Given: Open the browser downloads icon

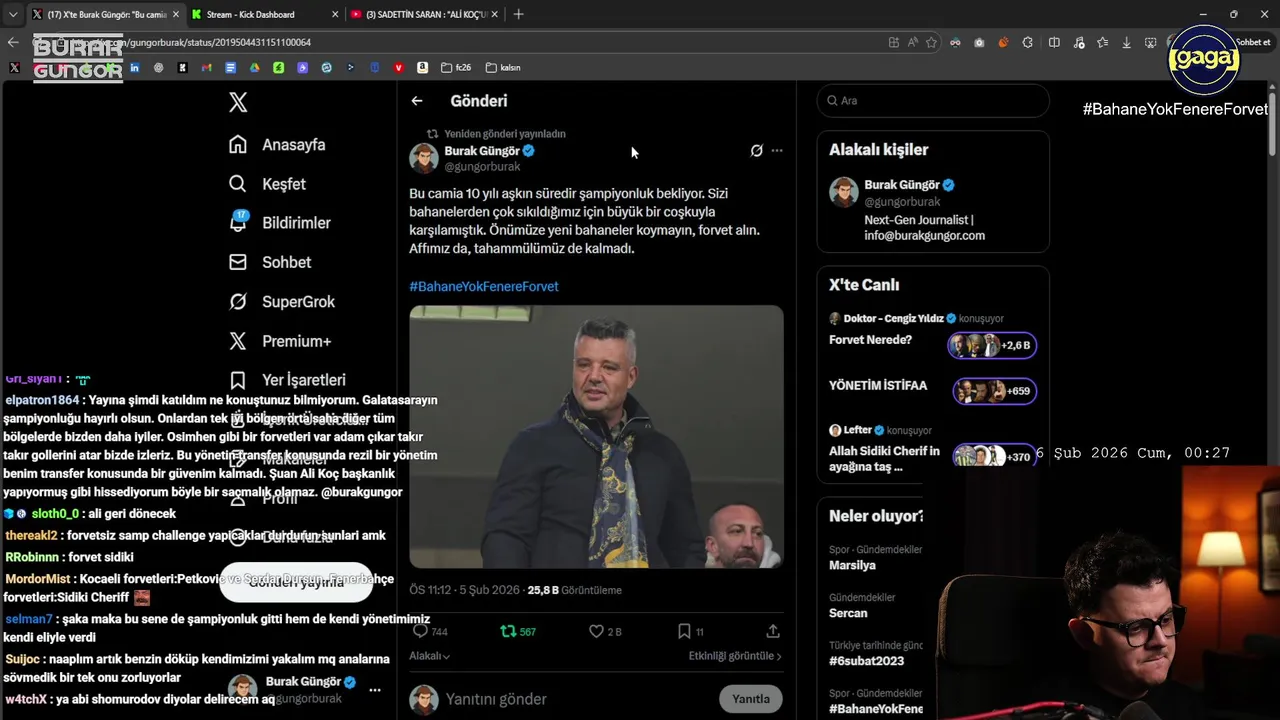Looking at the screenshot, I should pyautogui.click(x=1126, y=42).
